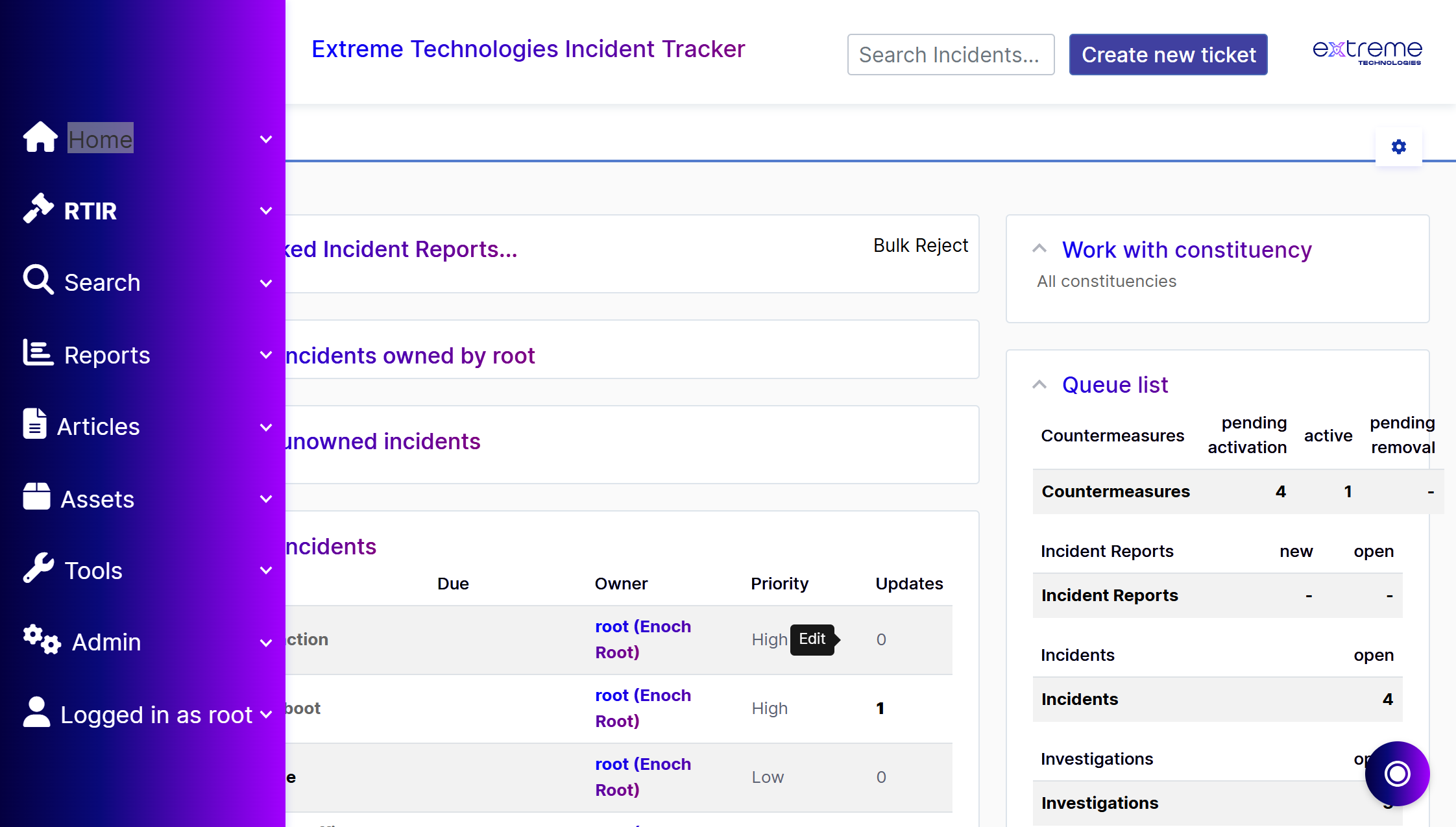The height and width of the screenshot is (827, 1456).
Task: Open the page settings gear icon
Action: [x=1399, y=147]
